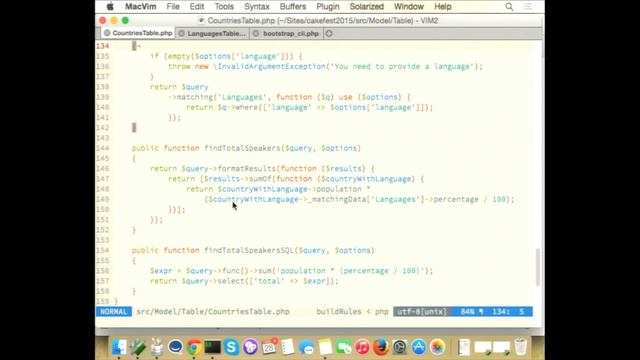Open Notes from the Dock
The width and height of the screenshot is (640, 360).
pos(325,347)
